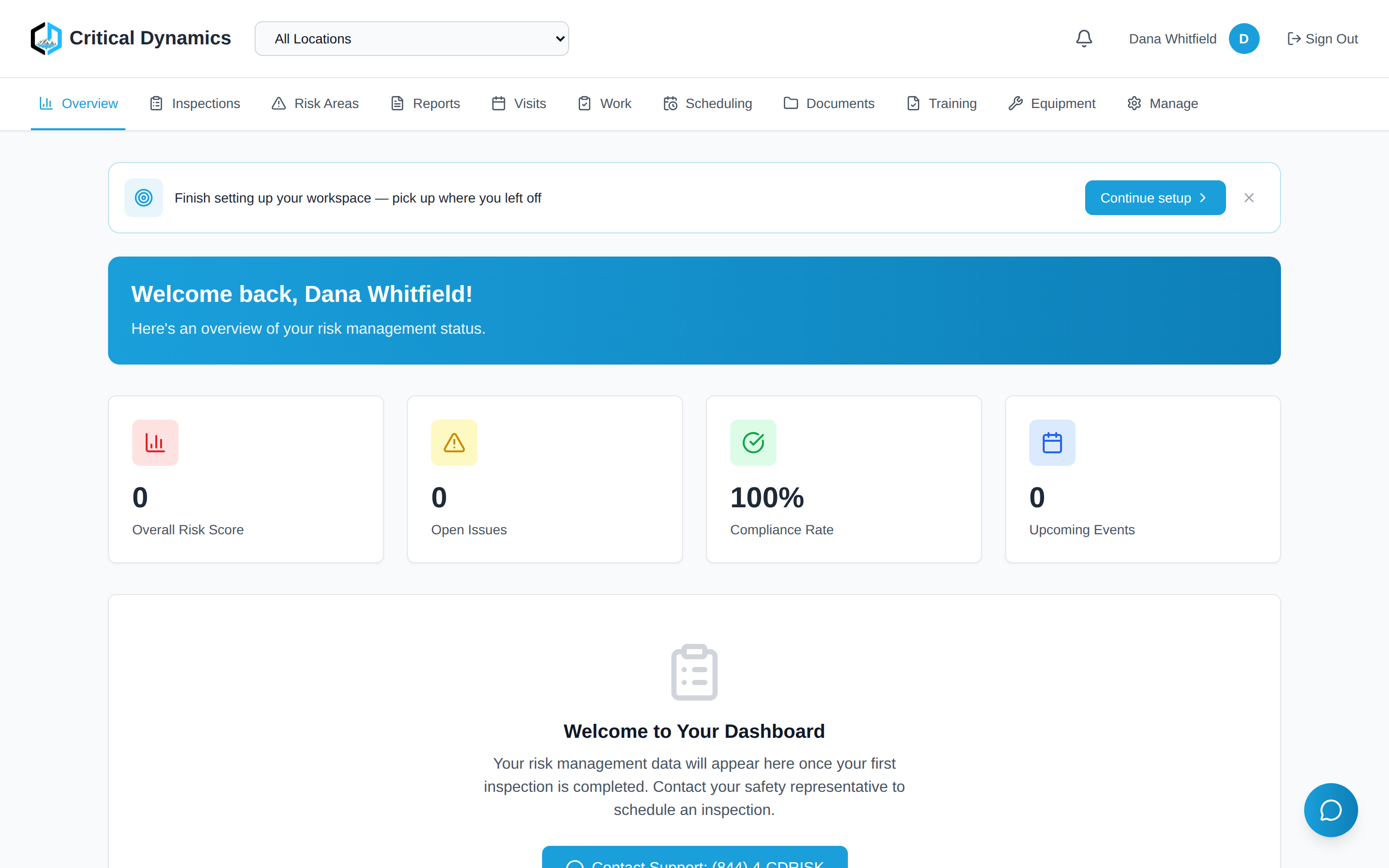Click the Open Issues label
This screenshot has height=868, width=1389.
[469, 529]
